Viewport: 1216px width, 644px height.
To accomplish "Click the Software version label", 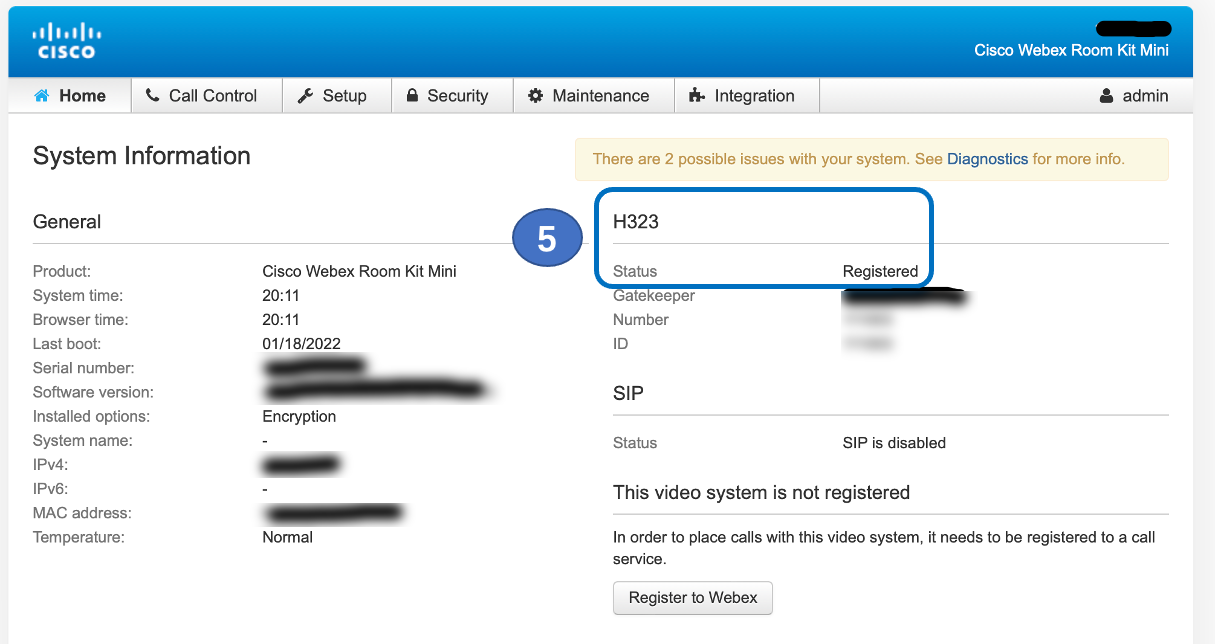I will (x=93, y=392).
